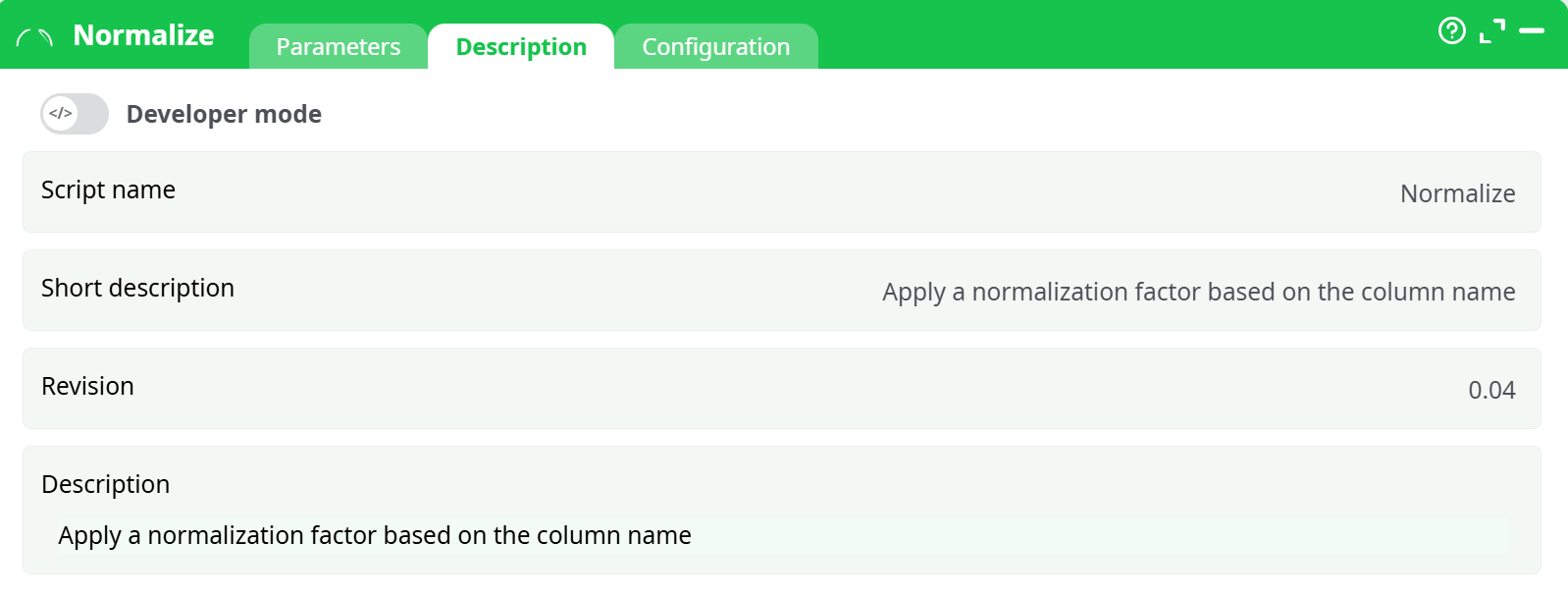1568x597 pixels.
Task: Switch to the Parameters tab
Action: point(339,46)
